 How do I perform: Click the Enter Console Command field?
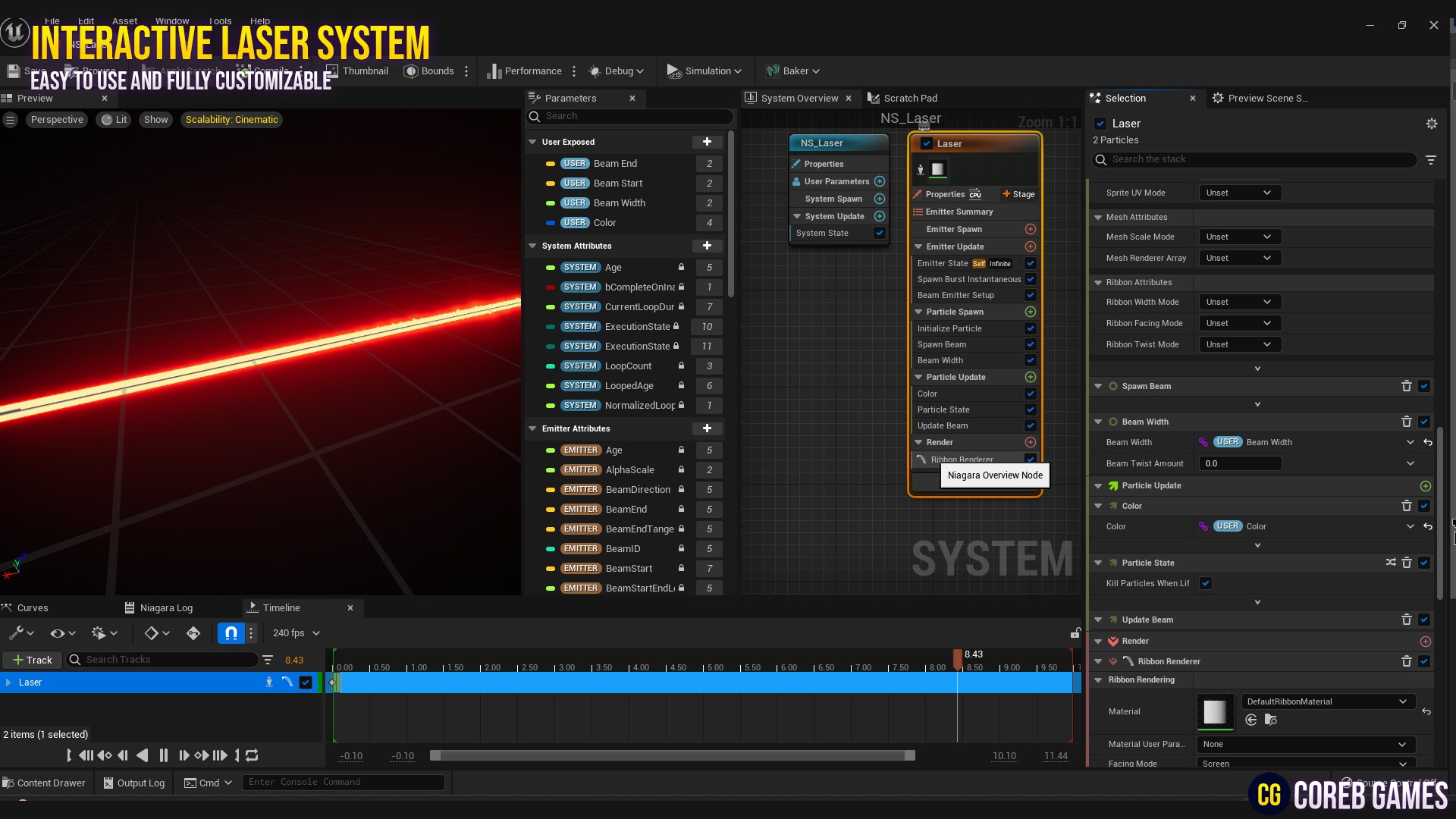343,782
